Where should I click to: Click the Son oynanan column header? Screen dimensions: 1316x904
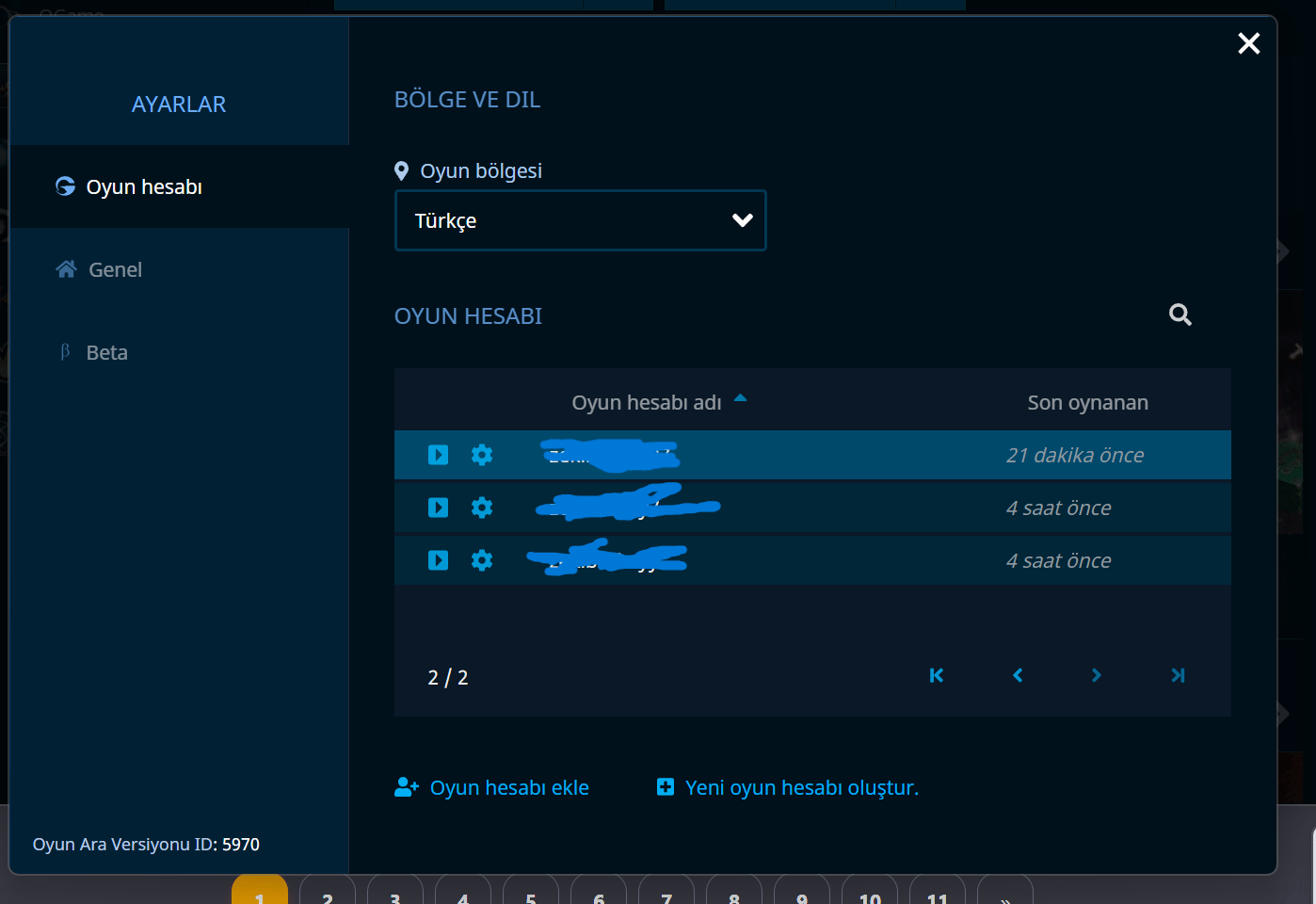click(1088, 402)
